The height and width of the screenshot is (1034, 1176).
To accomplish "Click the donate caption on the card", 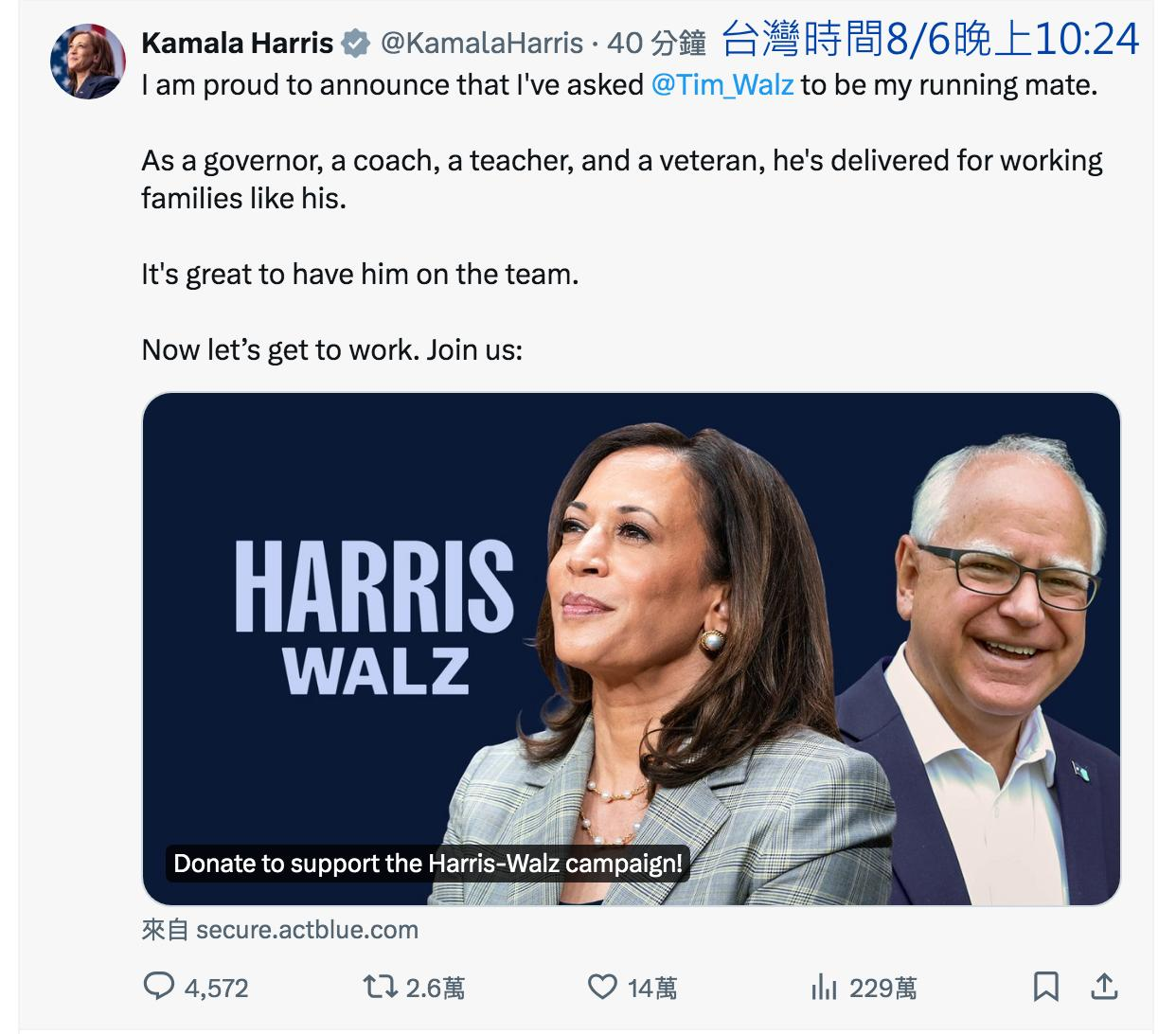I will 427,864.
